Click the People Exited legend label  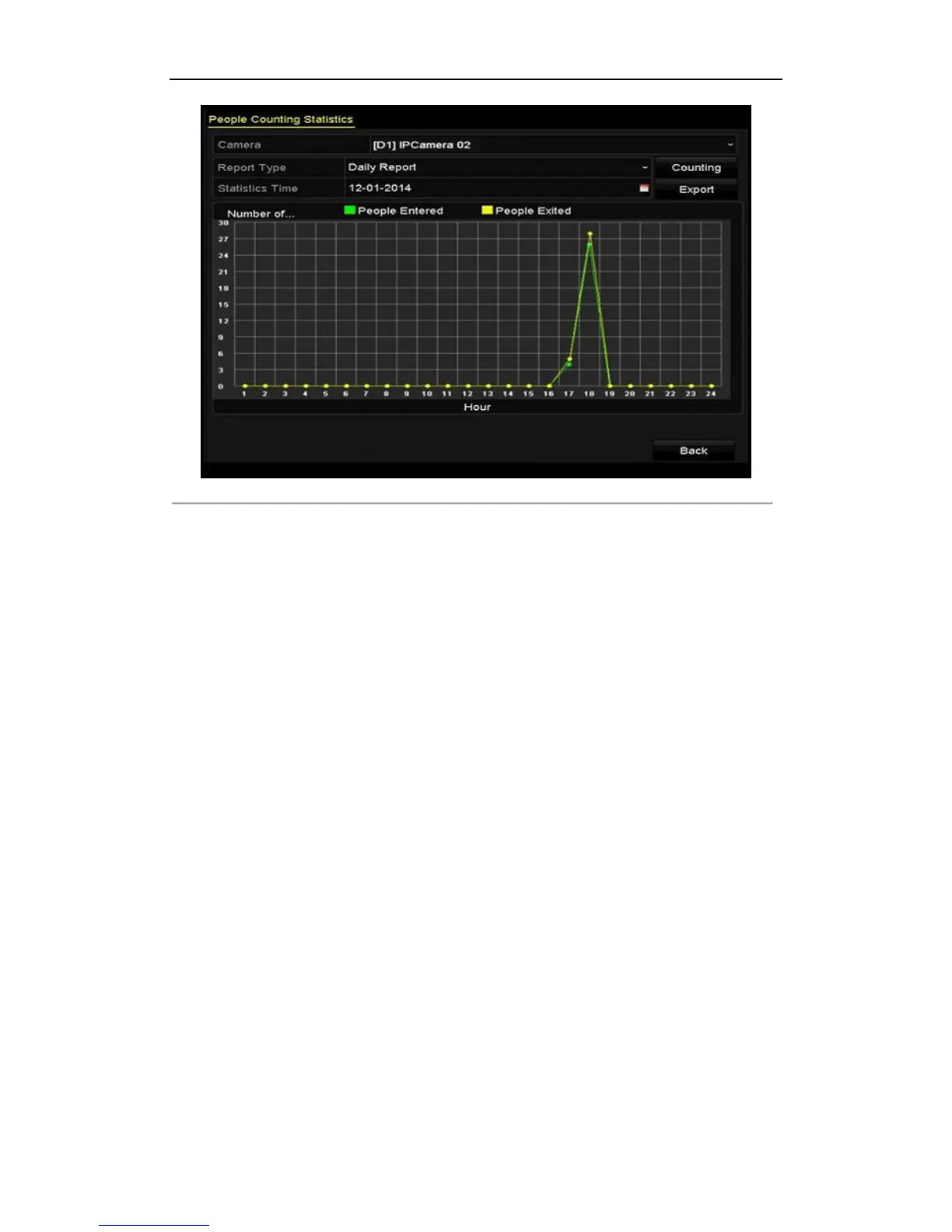click(534, 211)
